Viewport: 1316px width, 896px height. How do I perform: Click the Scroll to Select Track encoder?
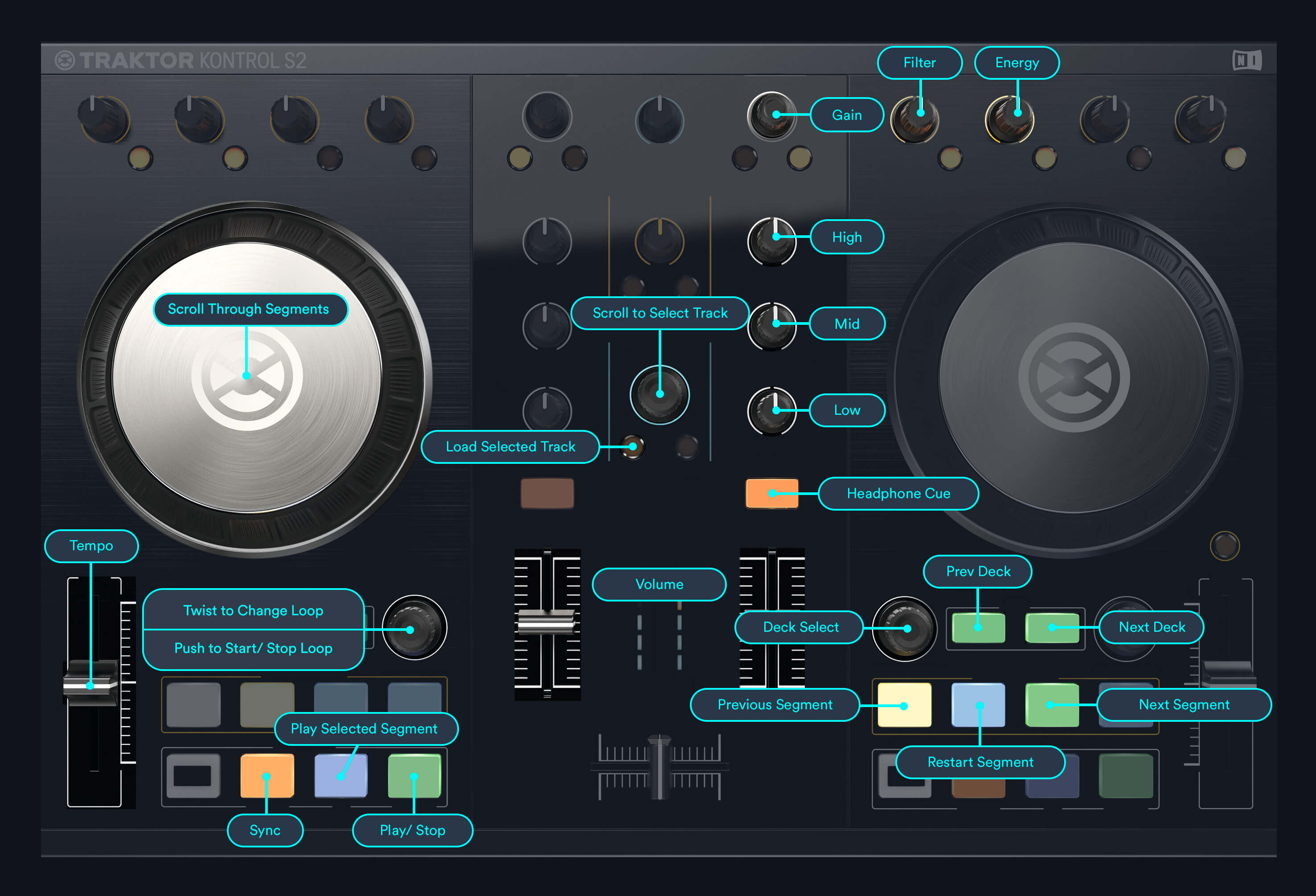[660, 393]
